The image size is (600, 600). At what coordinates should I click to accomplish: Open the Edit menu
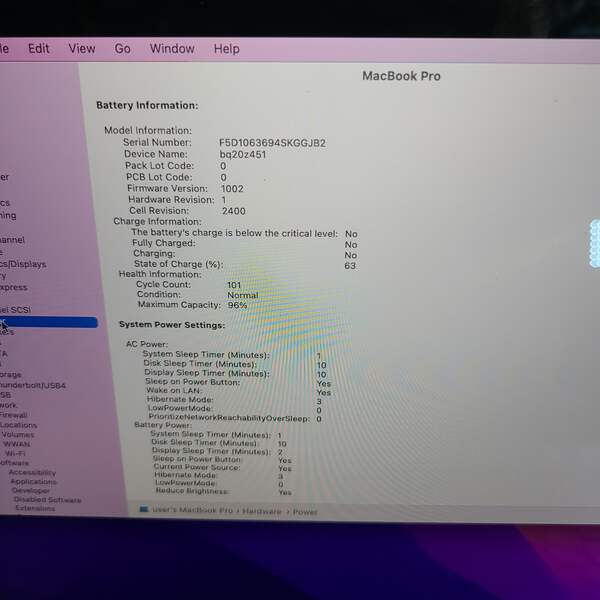39,49
